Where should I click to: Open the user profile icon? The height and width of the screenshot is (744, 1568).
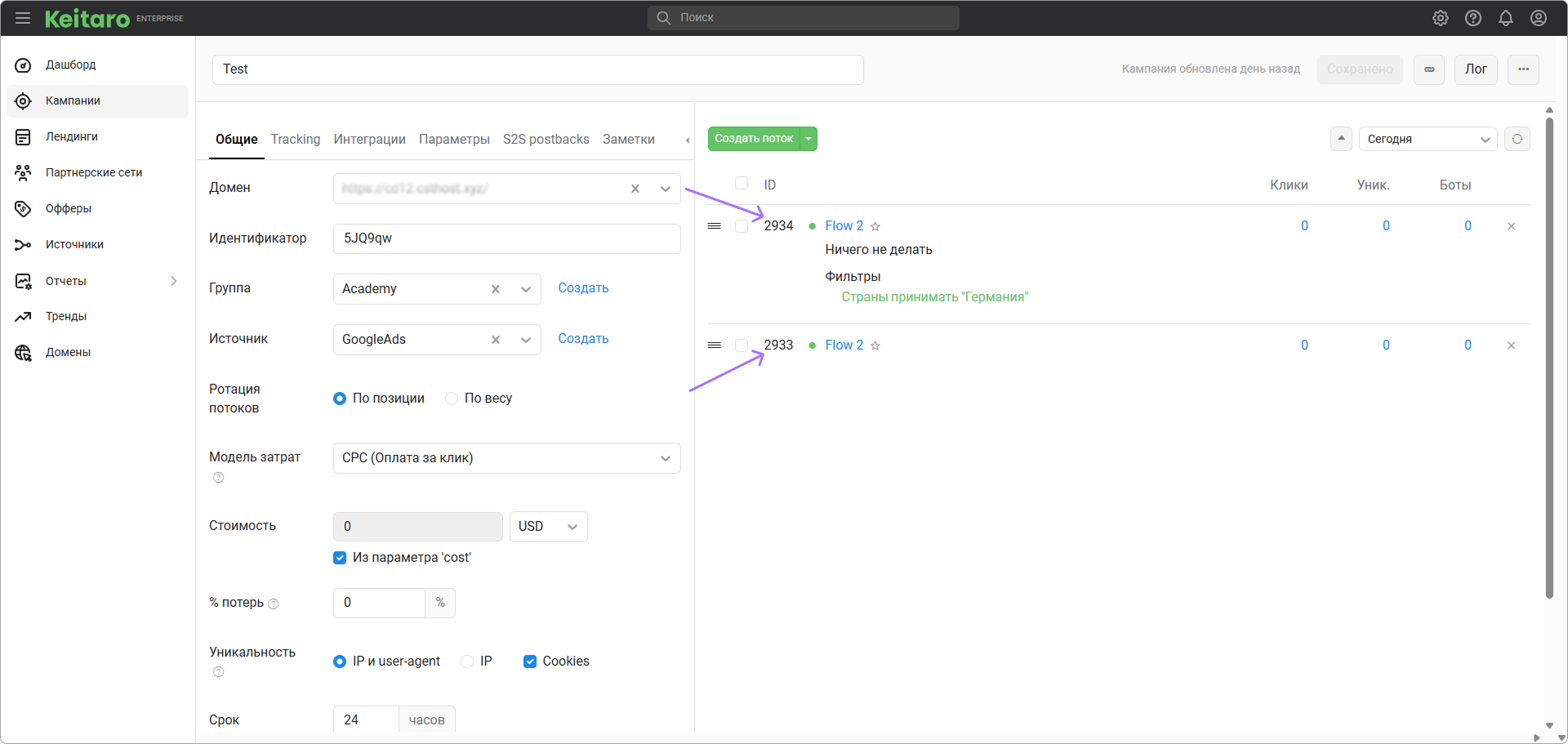click(x=1539, y=18)
